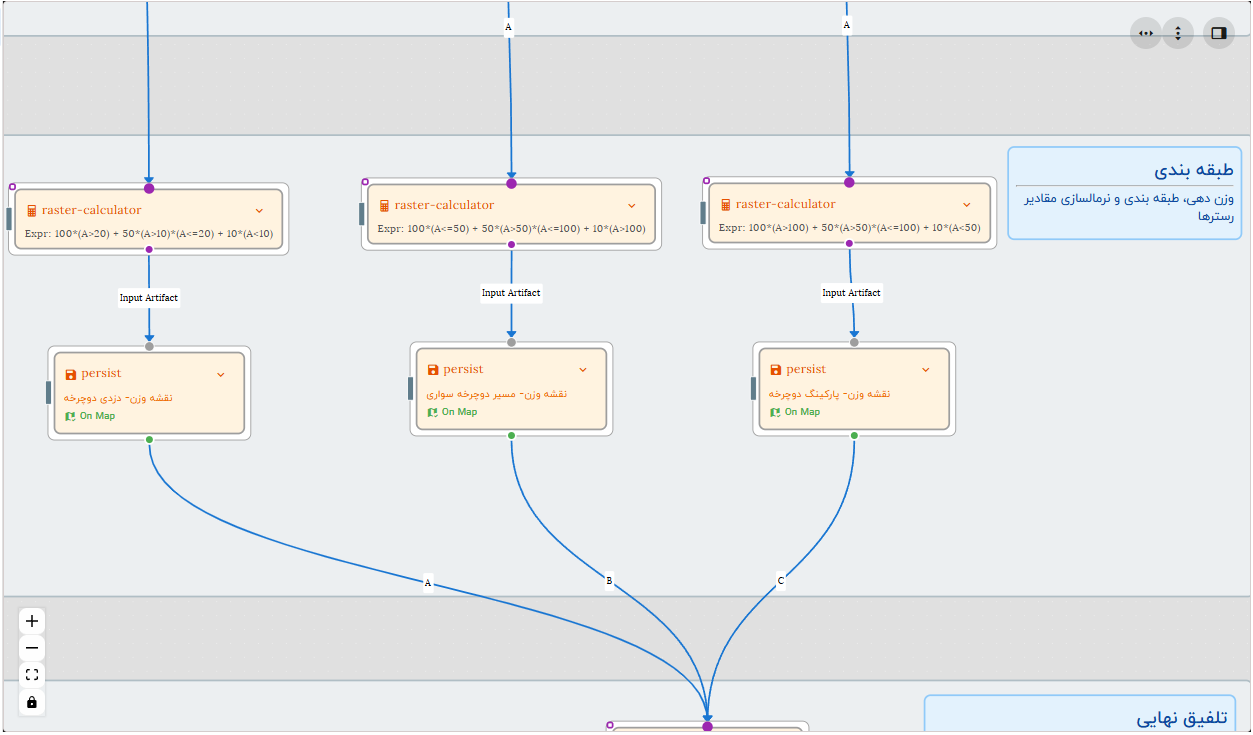Open the dropdown on the middle persist node
The image size is (1253, 735).
pyautogui.click(x=583, y=368)
